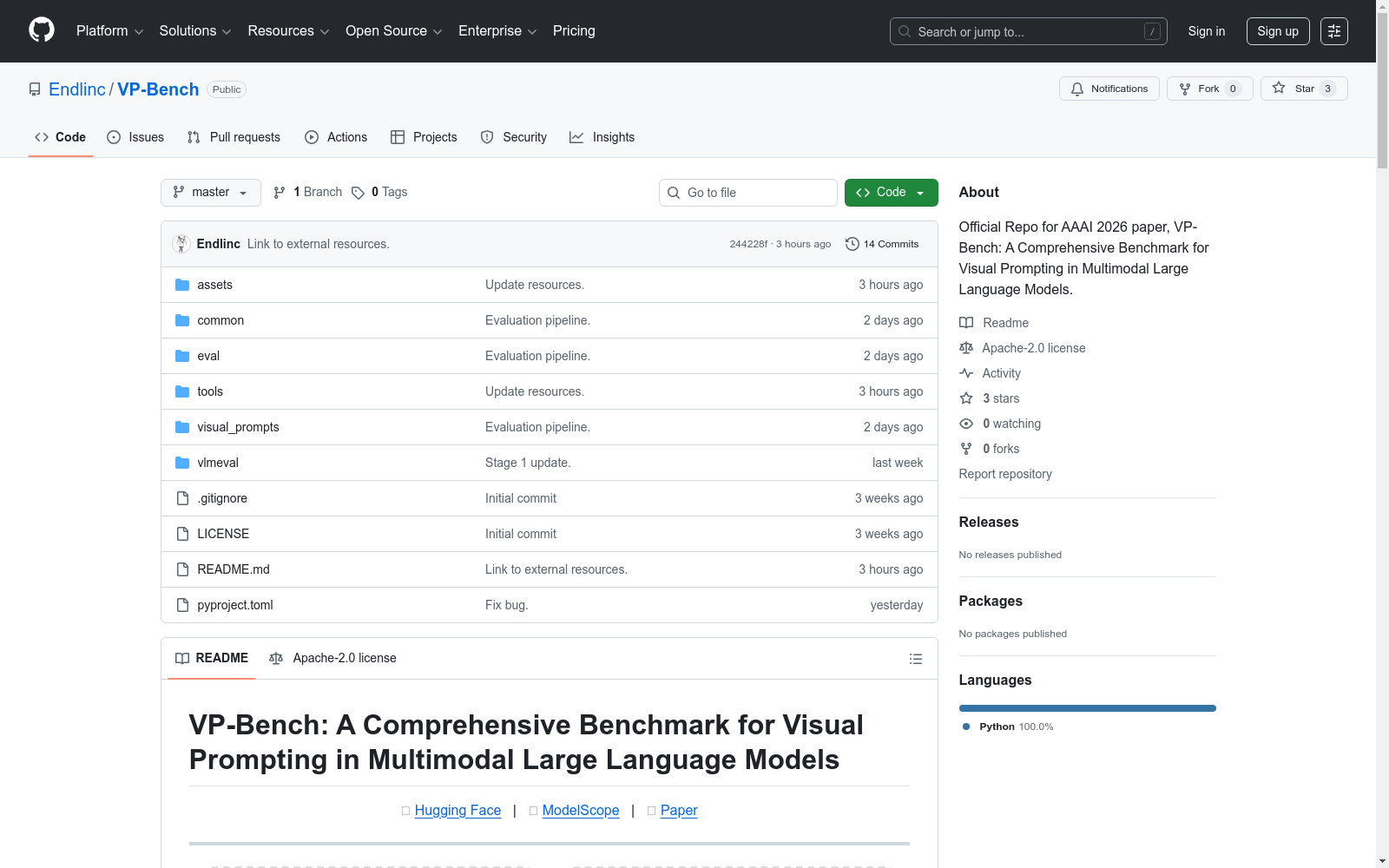Open the assets folder icon

(x=182, y=285)
